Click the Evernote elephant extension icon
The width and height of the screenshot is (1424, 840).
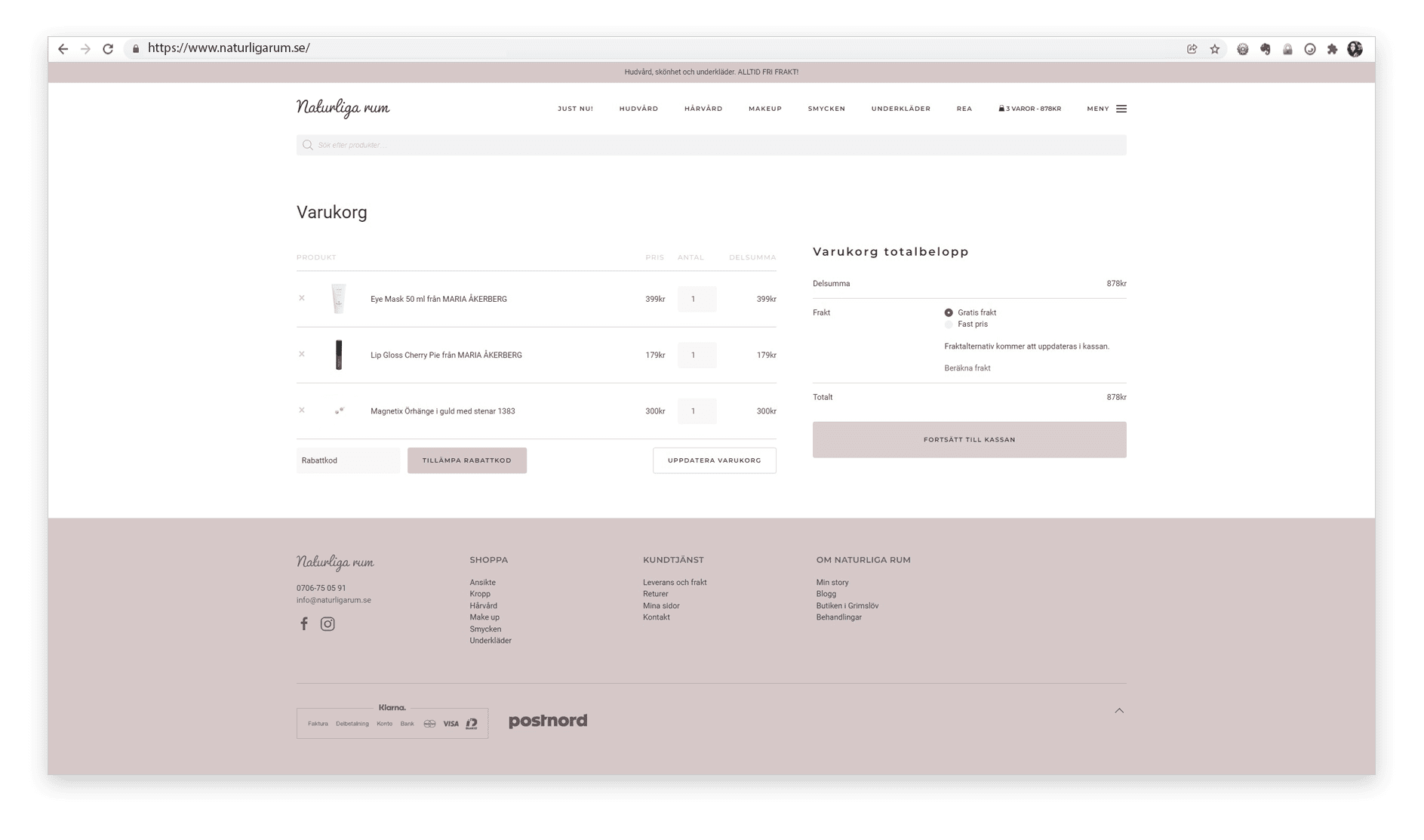click(x=1266, y=49)
